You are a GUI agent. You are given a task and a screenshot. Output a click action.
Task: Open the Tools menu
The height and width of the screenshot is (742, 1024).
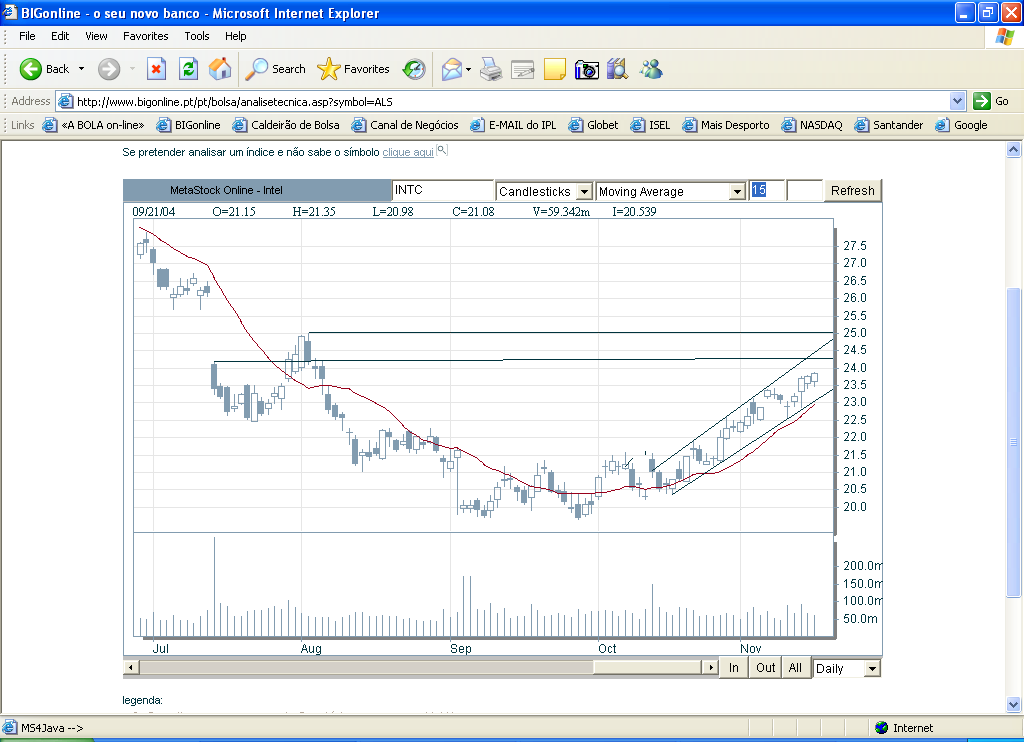click(x=196, y=36)
